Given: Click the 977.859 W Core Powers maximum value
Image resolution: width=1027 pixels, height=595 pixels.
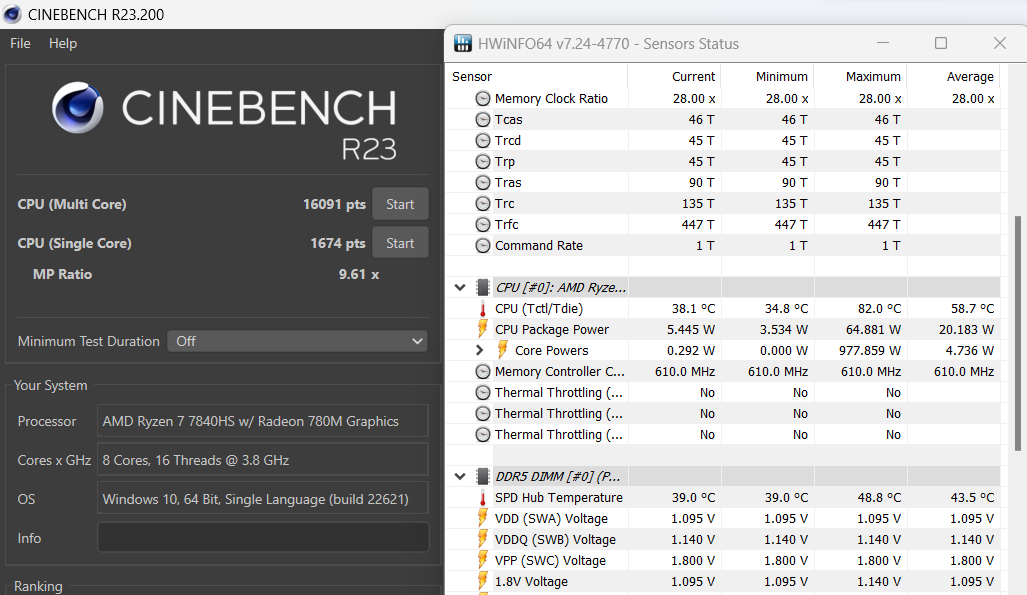Looking at the screenshot, I should [x=870, y=351].
